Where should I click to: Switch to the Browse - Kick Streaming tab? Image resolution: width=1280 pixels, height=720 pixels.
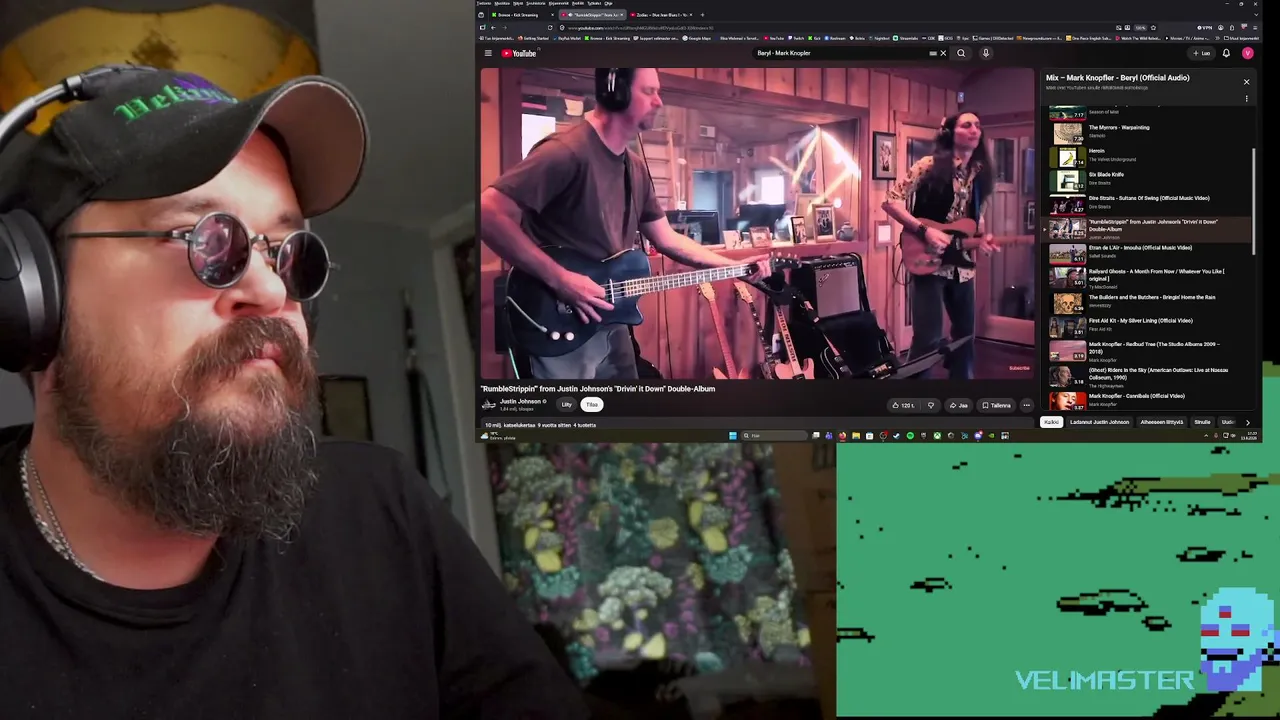pos(518,15)
